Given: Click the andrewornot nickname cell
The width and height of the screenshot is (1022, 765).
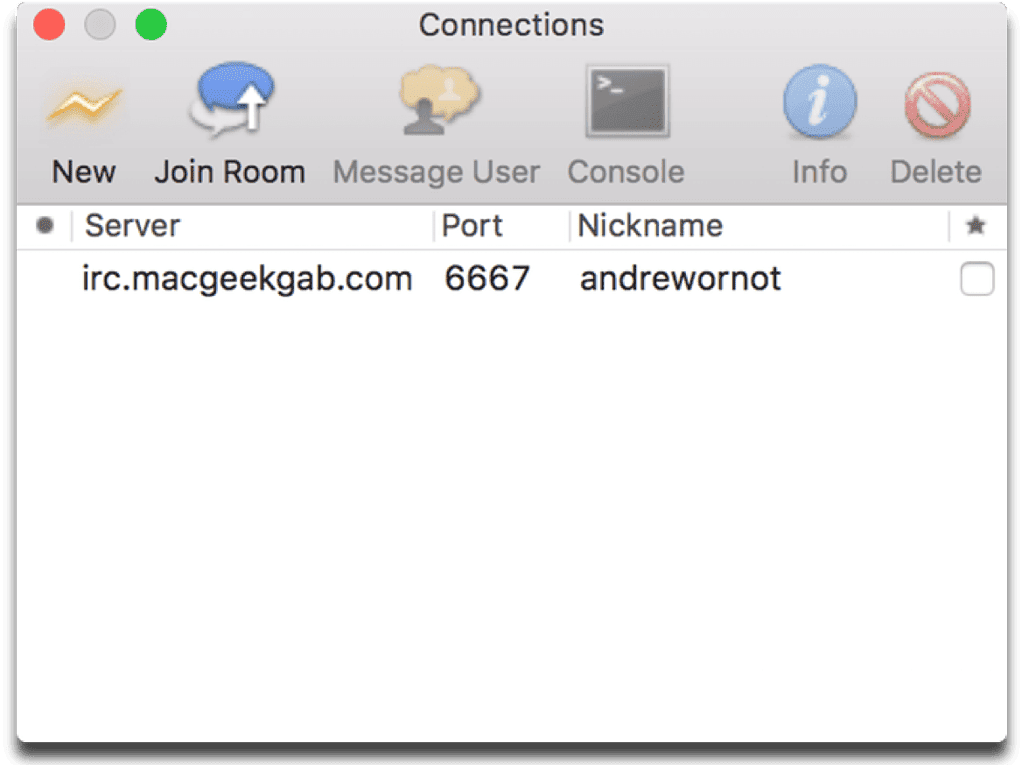Looking at the screenshot, I should 680,279.
